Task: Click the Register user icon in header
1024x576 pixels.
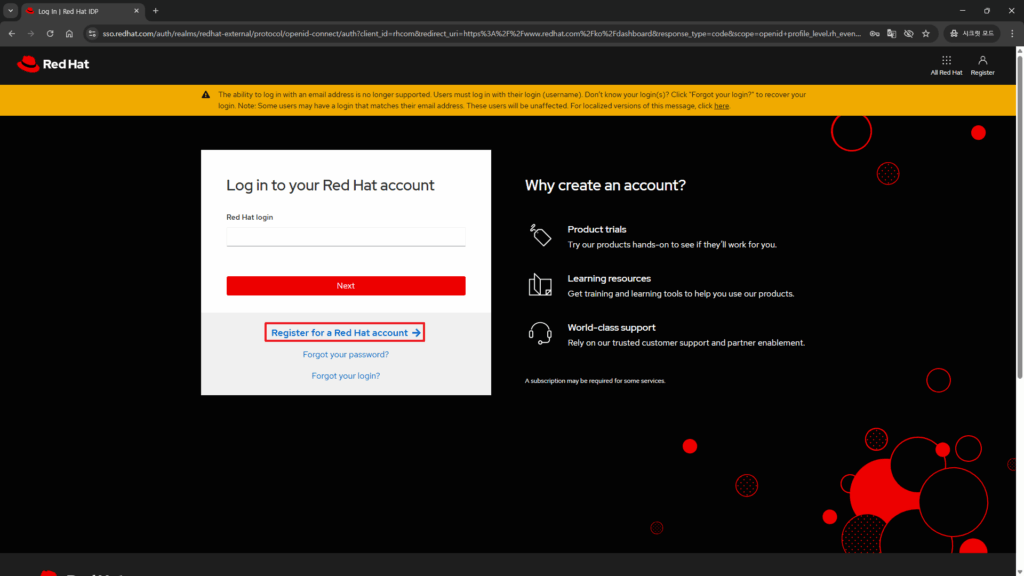Action: pos(982,61)
